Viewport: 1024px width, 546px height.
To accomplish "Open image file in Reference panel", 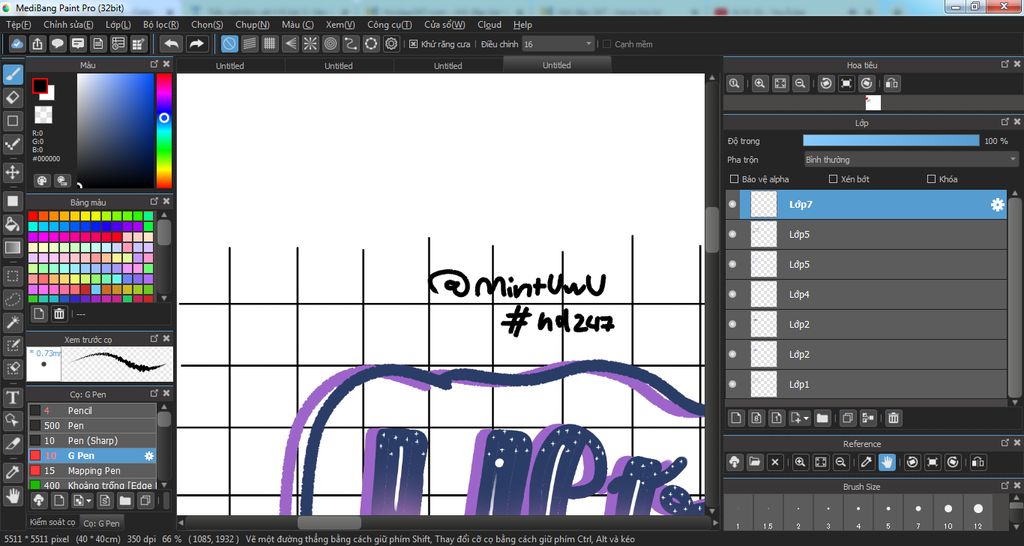I will point(754,462).
